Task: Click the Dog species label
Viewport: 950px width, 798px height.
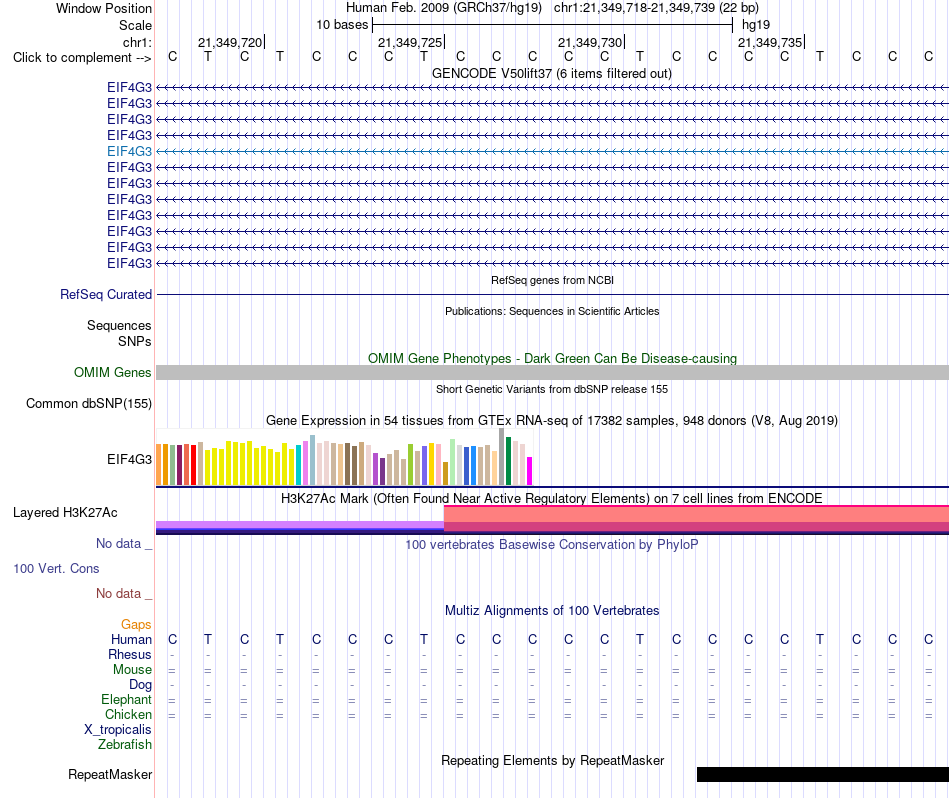Action: (140, 685)
